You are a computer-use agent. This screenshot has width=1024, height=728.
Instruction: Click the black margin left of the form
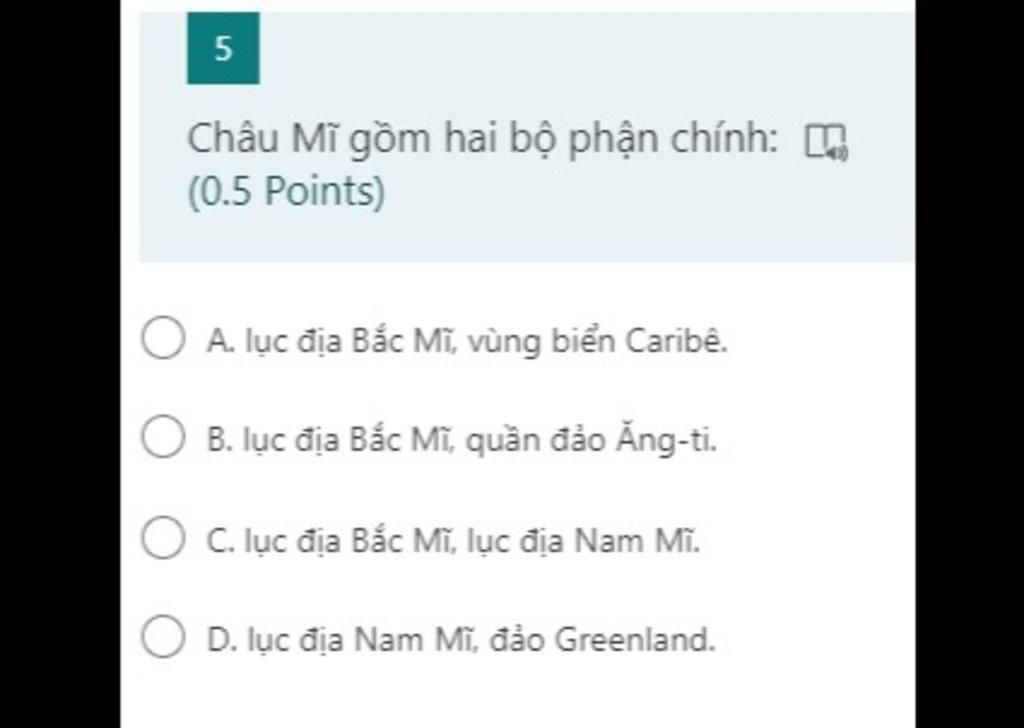tap(60, 364)
